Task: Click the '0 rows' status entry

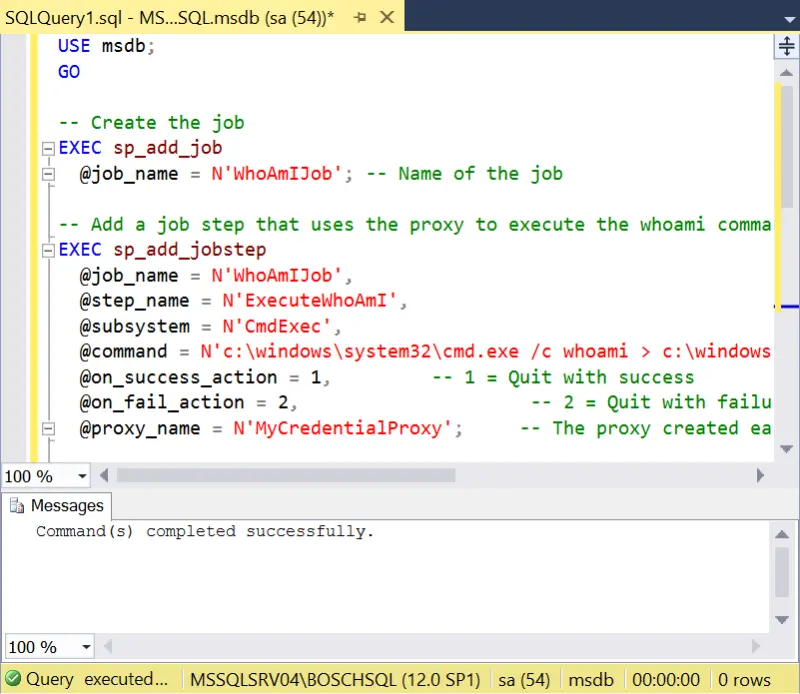Action: [744, 680]
